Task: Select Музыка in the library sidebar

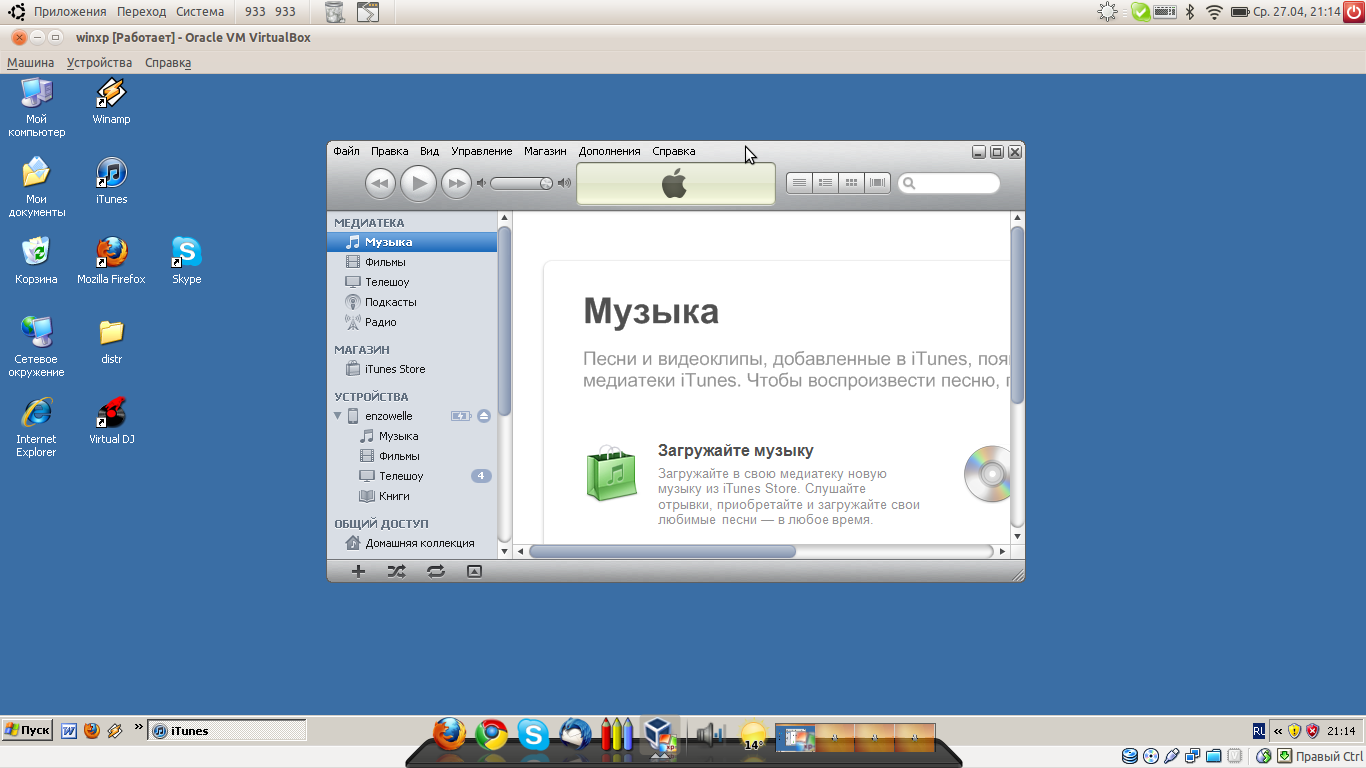Action: [412, 242]
